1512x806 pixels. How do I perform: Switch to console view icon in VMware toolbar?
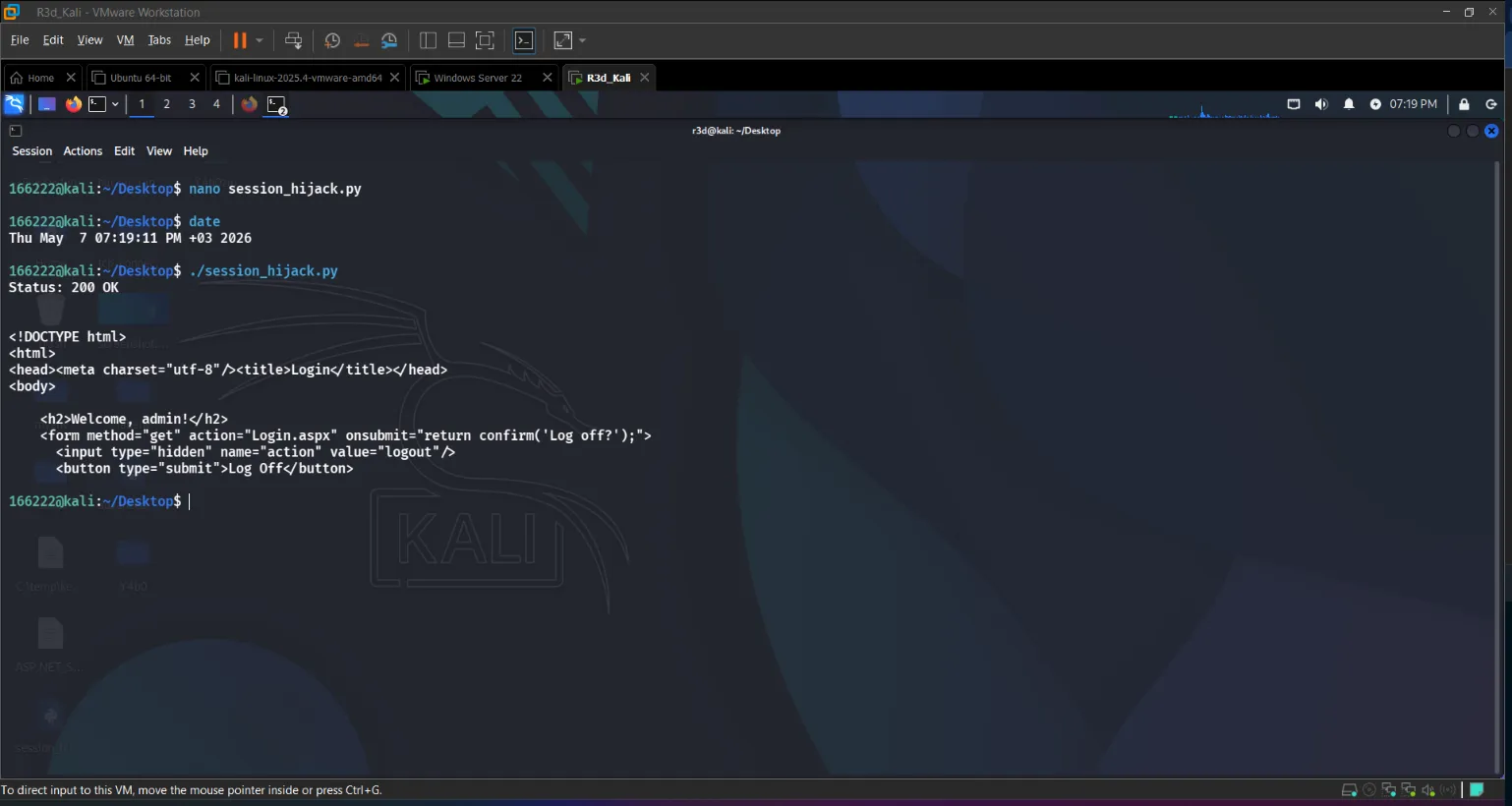[524, 40]
